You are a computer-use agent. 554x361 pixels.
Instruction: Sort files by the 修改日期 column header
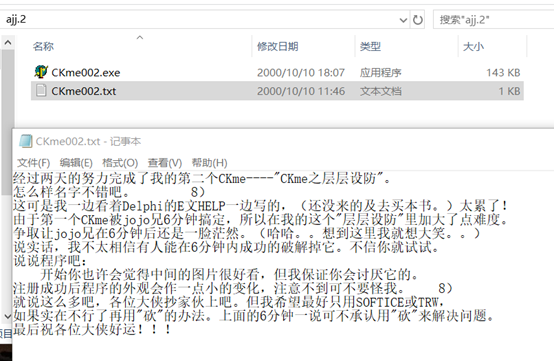[x=278, y=46]
